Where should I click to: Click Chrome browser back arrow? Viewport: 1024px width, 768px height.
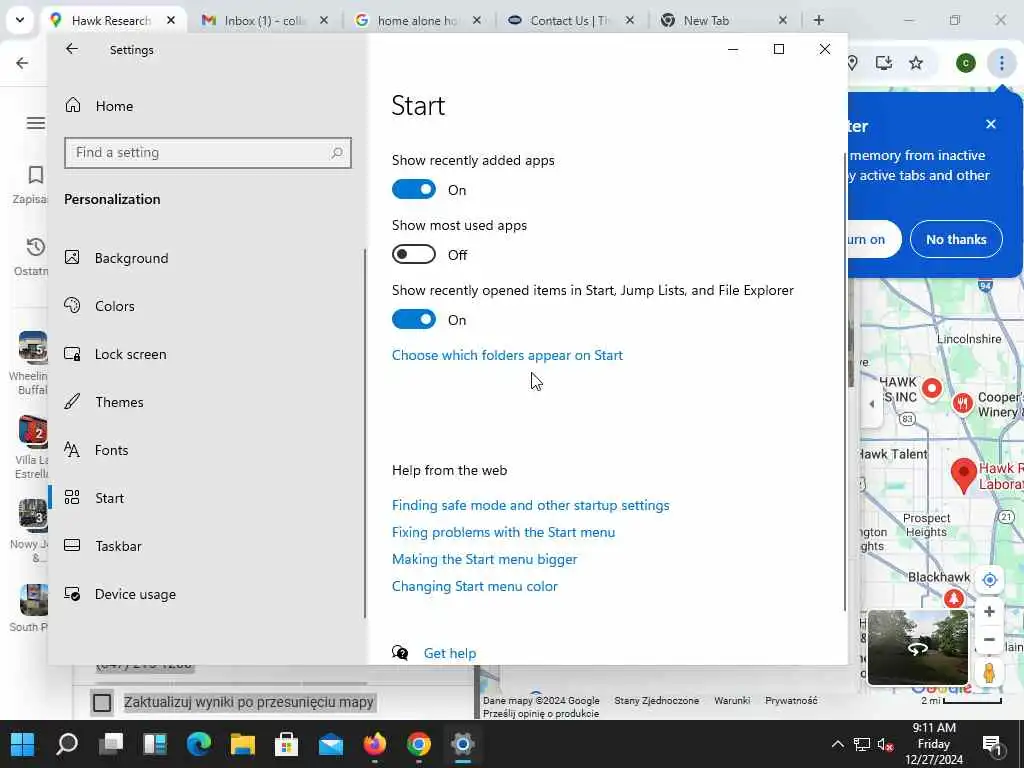(22, 63)
